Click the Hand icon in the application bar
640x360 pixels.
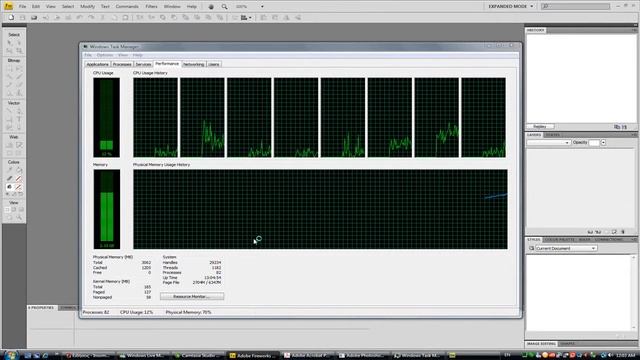coord(211,7)
